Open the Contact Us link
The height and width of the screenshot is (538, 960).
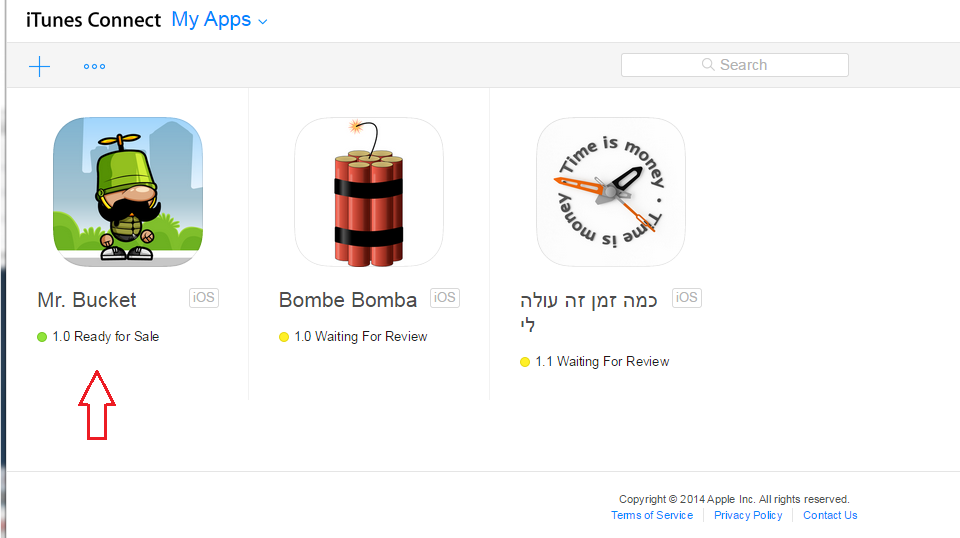[x=830, y=515]
